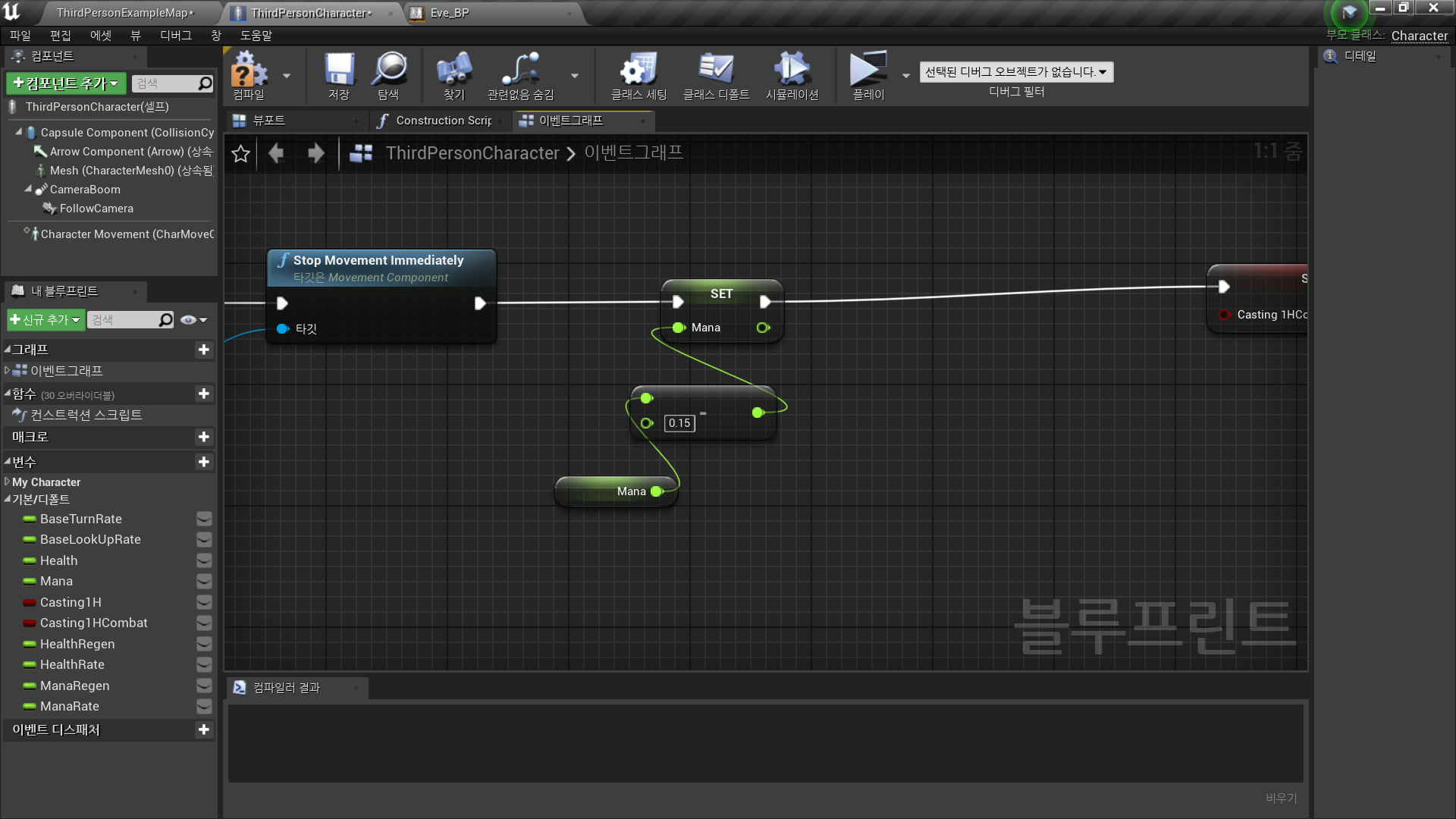Click the green Mana variable node pin
The image size is (1456, 819).
(x=656, y=491)
